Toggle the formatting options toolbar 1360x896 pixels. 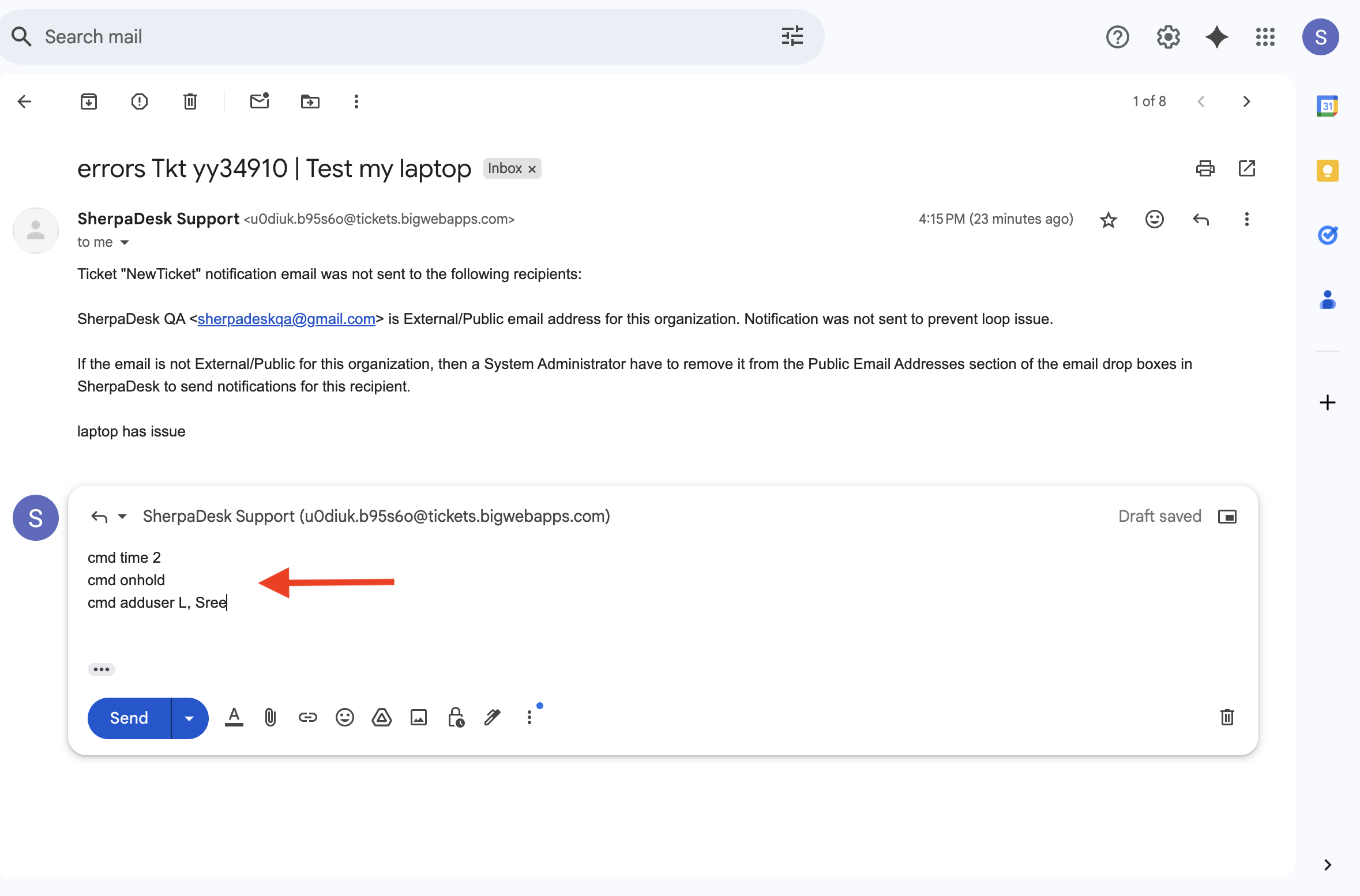[x=234, y=717]
